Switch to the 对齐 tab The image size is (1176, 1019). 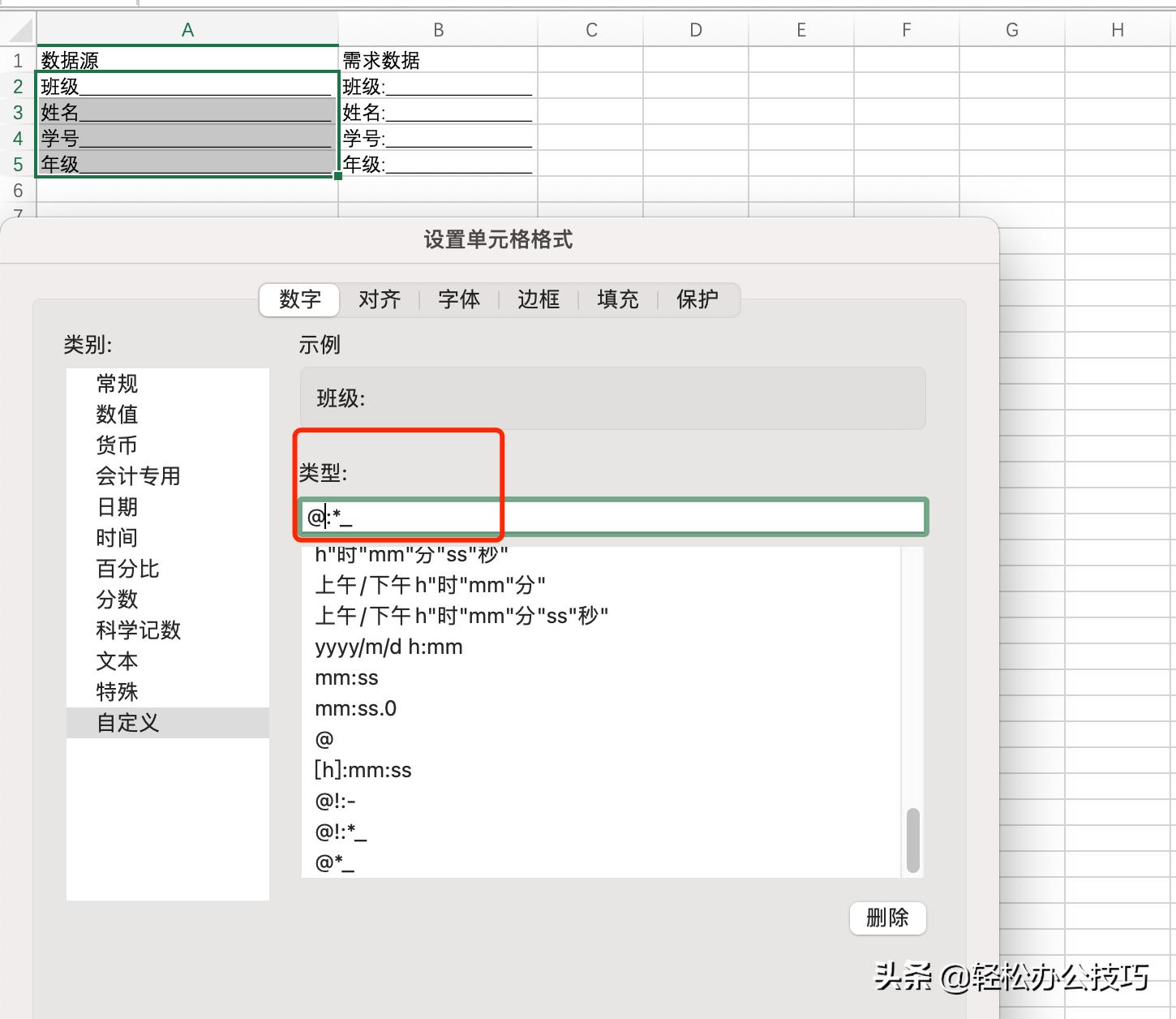379,299
